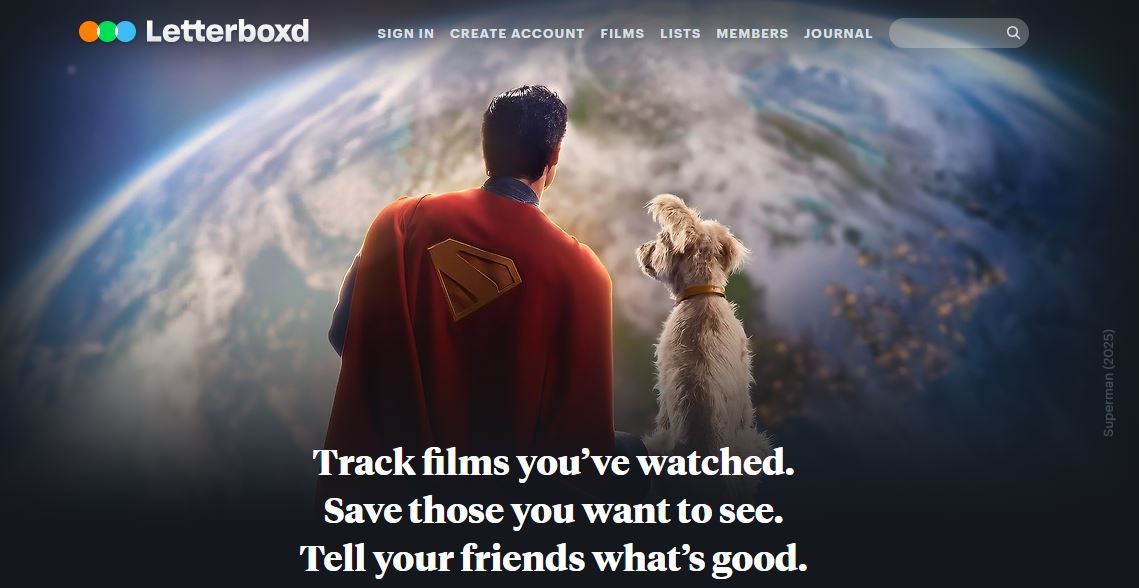Image resolution: width=1139 pixels, height=588 pixels.
Task: Click the green dot in the Letterboxd logo
Action: click(x=108, y=31)
